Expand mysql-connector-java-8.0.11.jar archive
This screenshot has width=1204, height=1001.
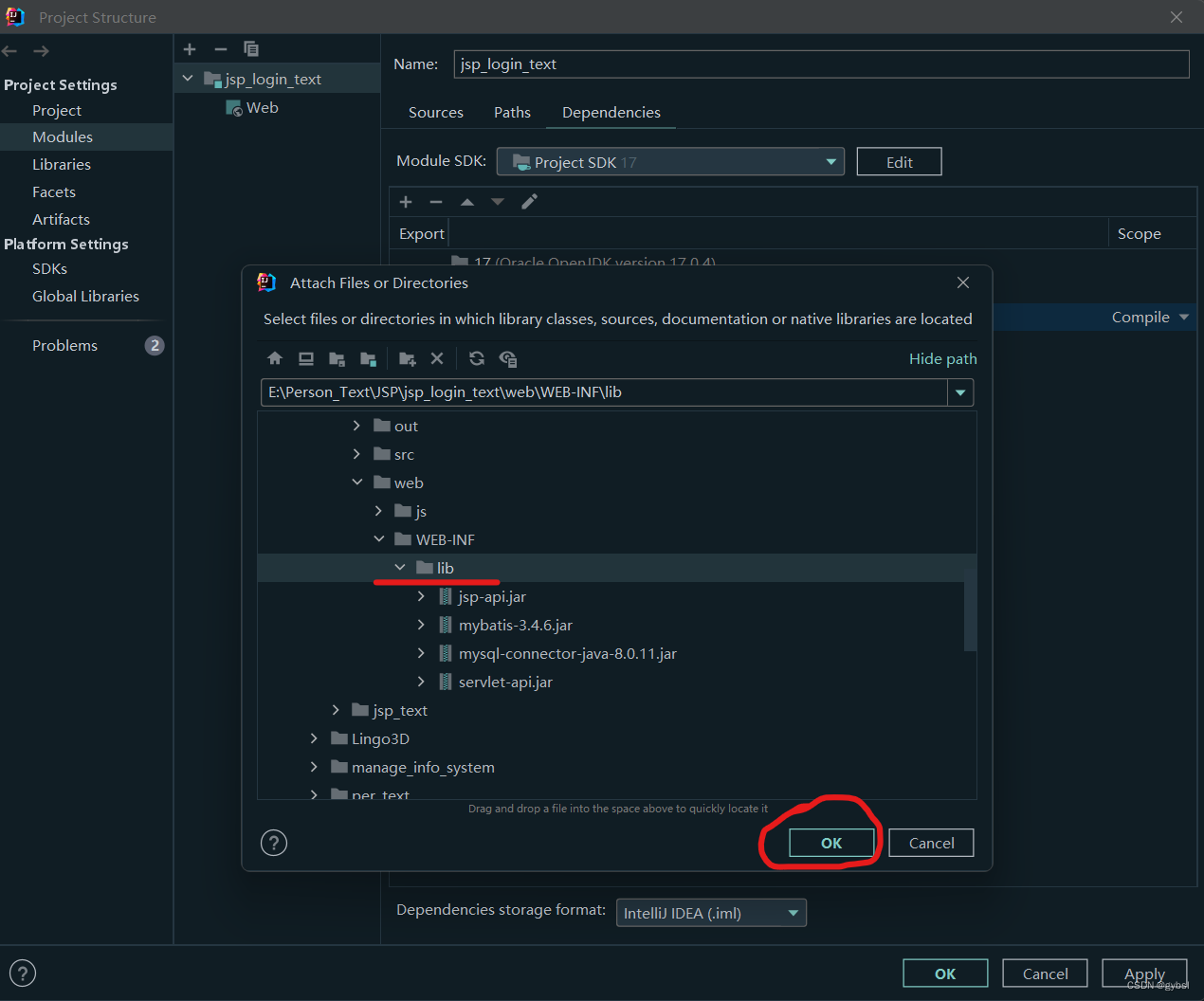tap(421, 653)
